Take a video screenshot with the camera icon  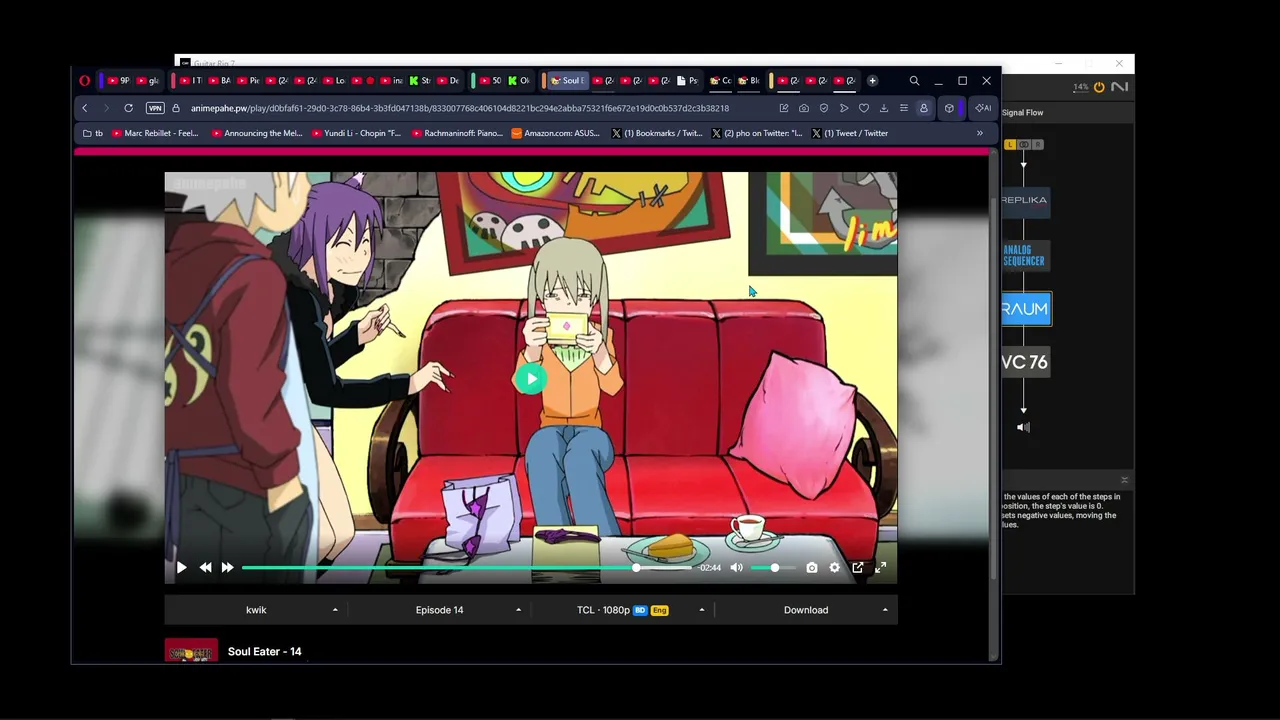click(811, 567)
